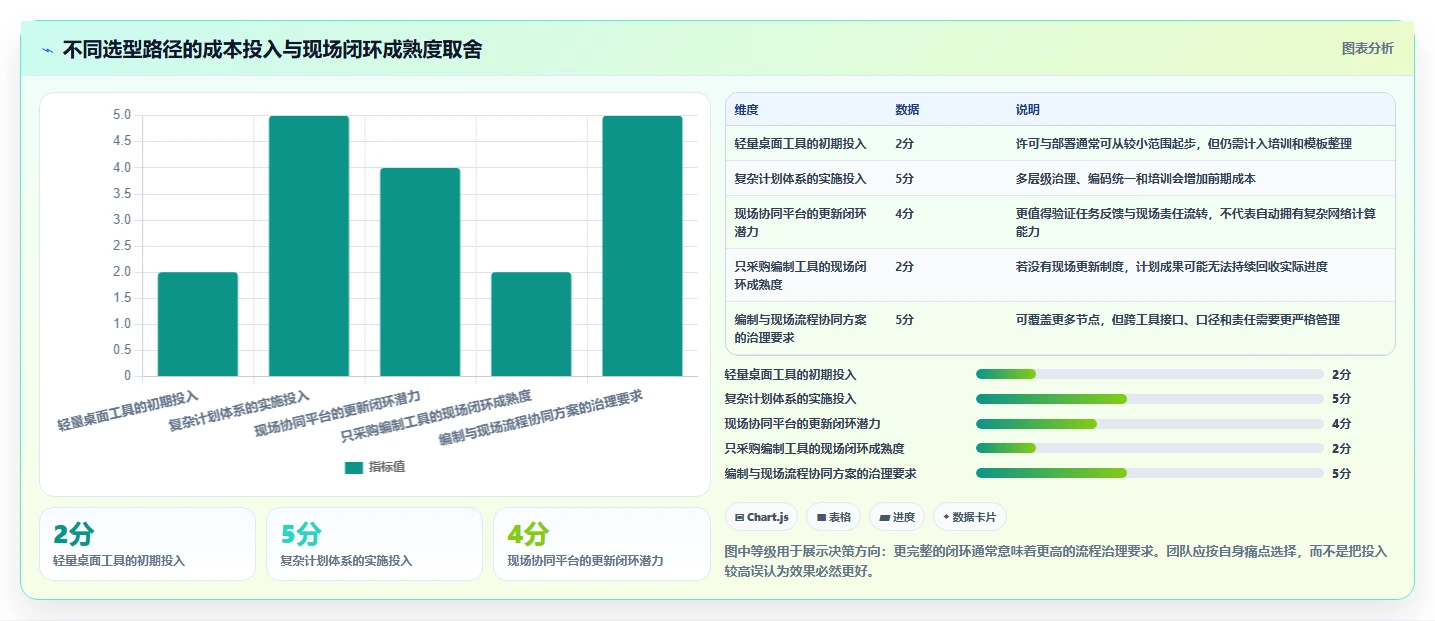
Task: Click description starting 若没有现场更新制度
Action: pyautogui.click(x=1172, y=266)
